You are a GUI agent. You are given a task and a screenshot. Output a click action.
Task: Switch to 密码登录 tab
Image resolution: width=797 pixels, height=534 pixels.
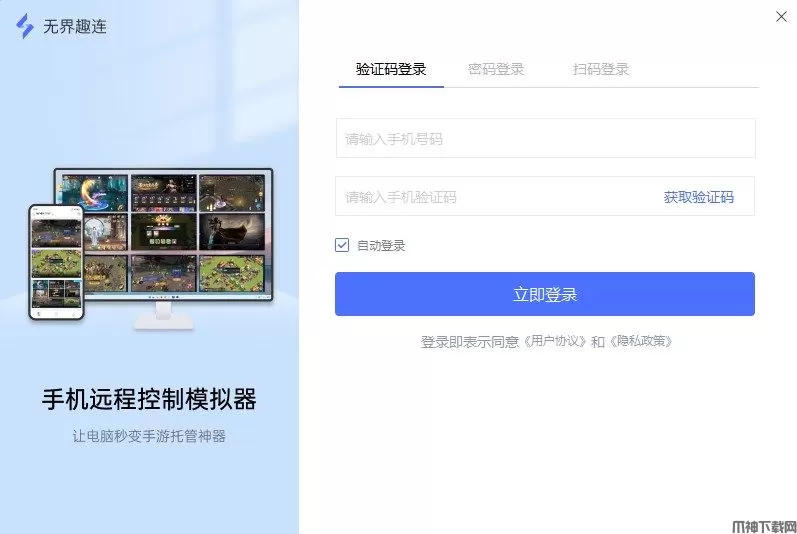(496, 69)
